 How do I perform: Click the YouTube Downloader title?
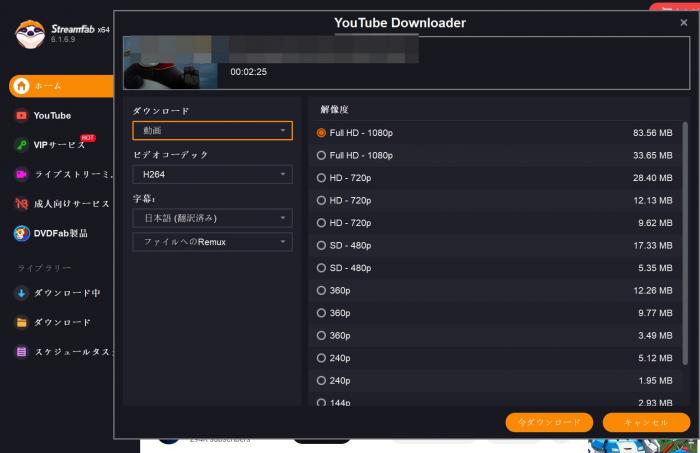400,23
